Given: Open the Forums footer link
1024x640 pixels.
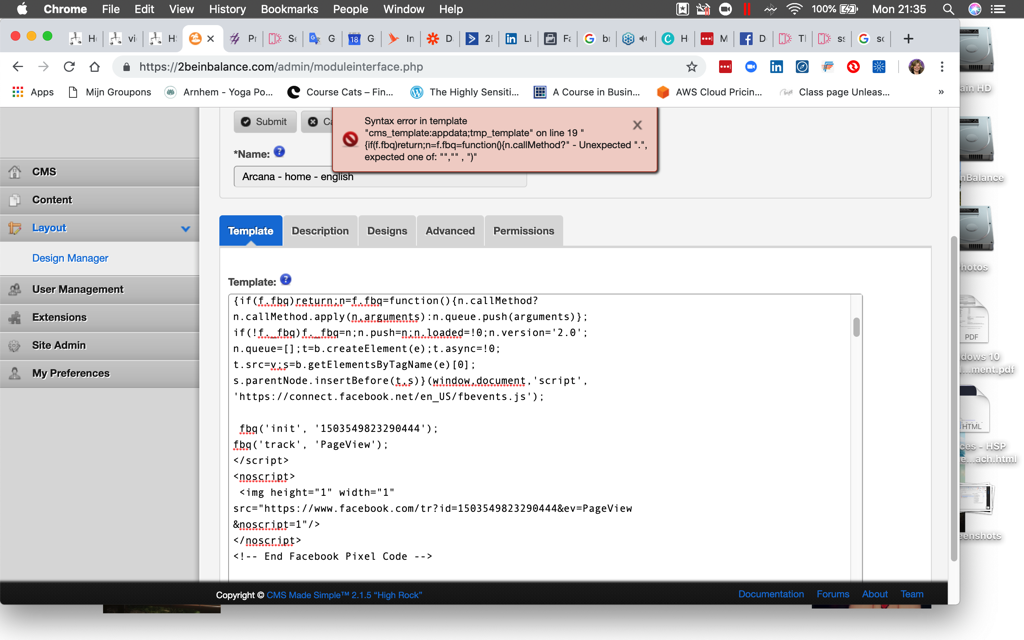Looking at the screenshot, I should pos(832,594).
